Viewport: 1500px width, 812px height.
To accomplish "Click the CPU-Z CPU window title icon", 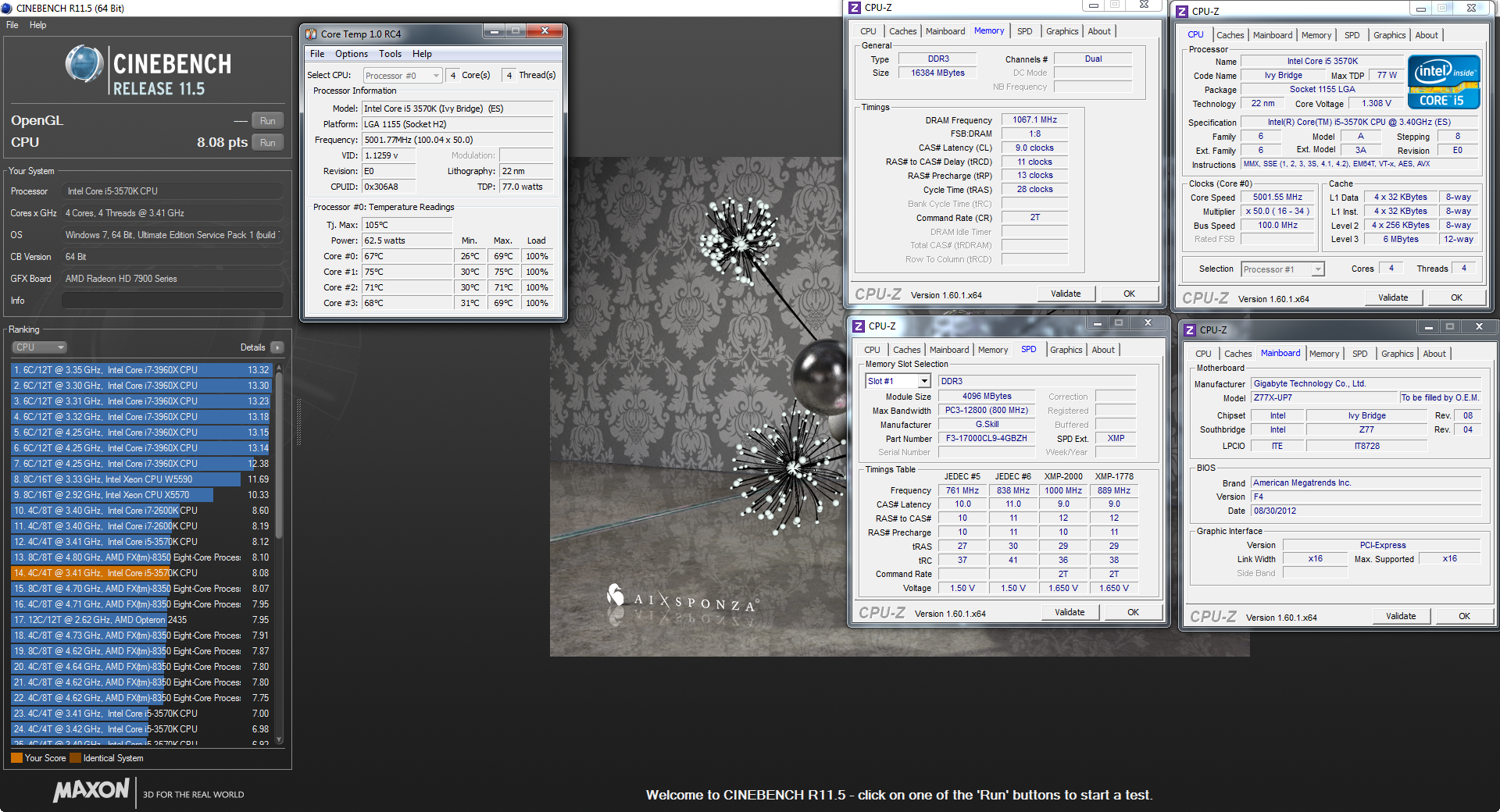I will [1182, 12].
